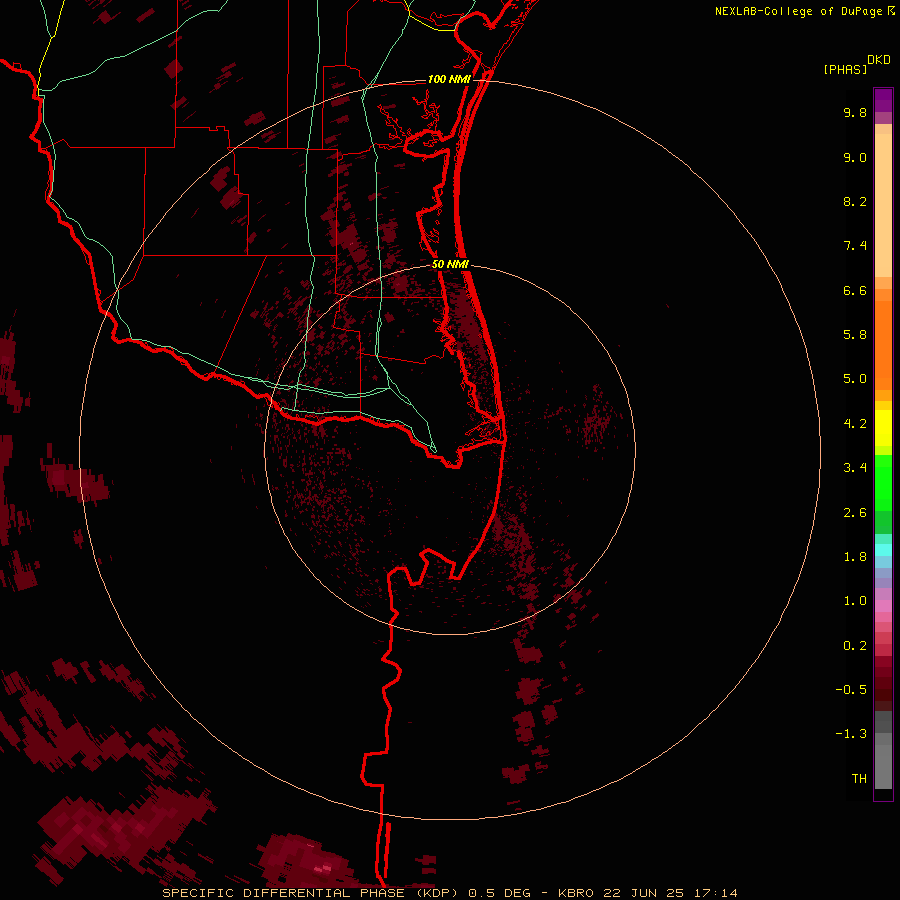The width and height of the screenshot is (900, 900).
Task: Click the 7.4 value on color scale
Action: (x=855, y=246)
